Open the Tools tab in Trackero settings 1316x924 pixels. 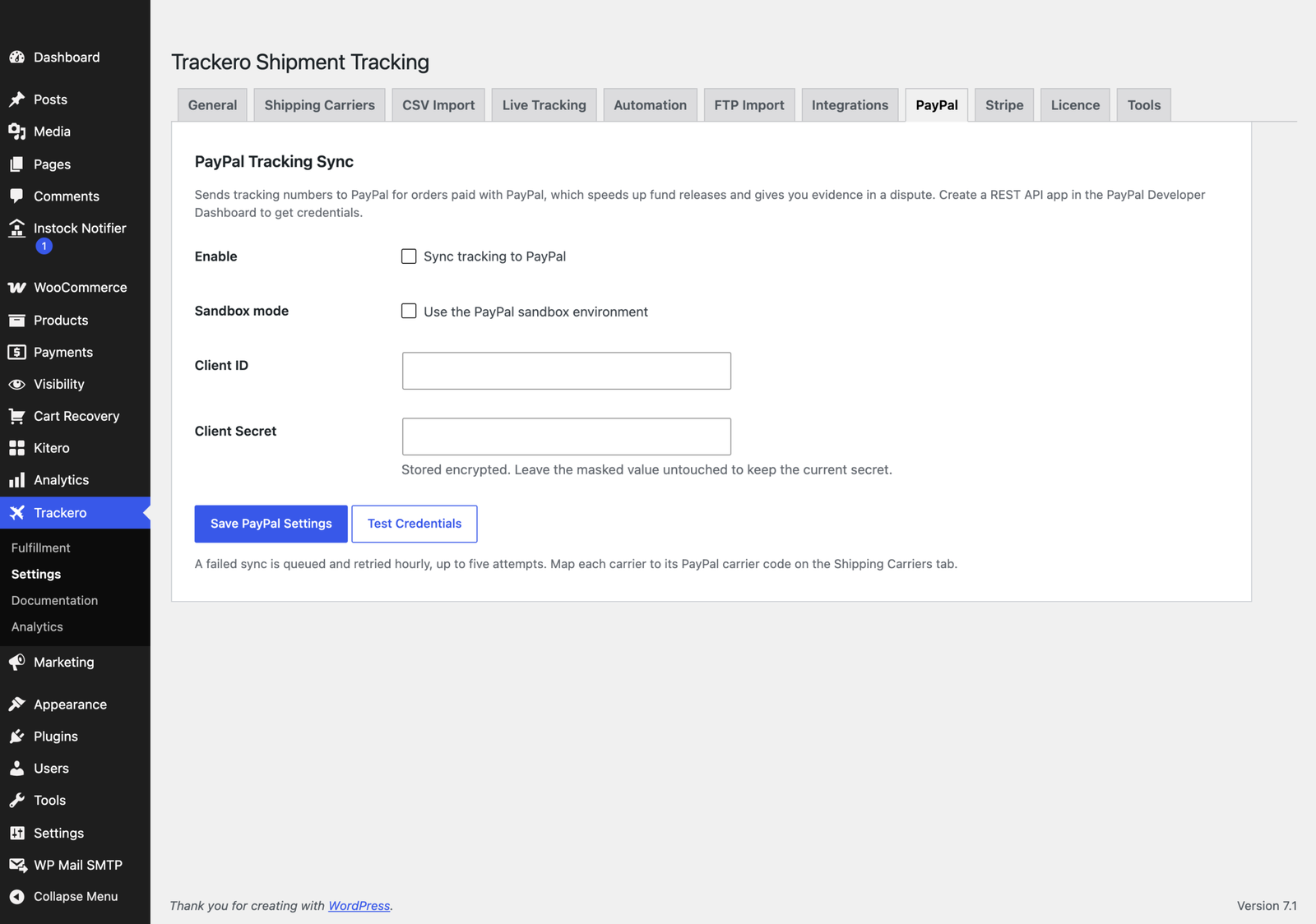(x=1144, y=105)
